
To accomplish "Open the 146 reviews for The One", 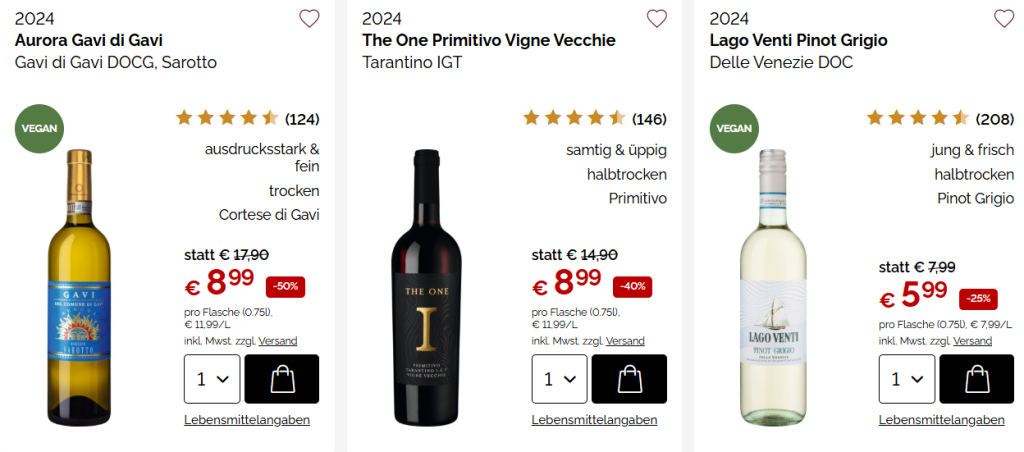I will click(649, 120).
